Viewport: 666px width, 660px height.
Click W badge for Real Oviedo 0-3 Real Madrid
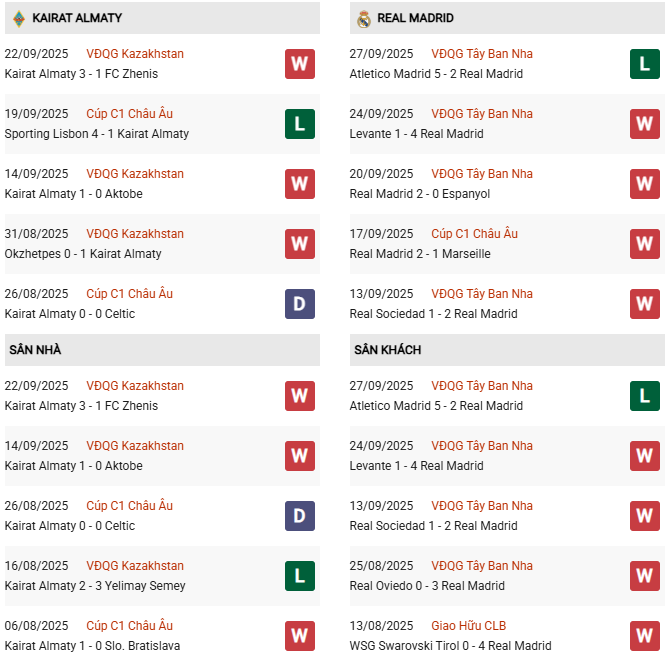pos(645,576)
